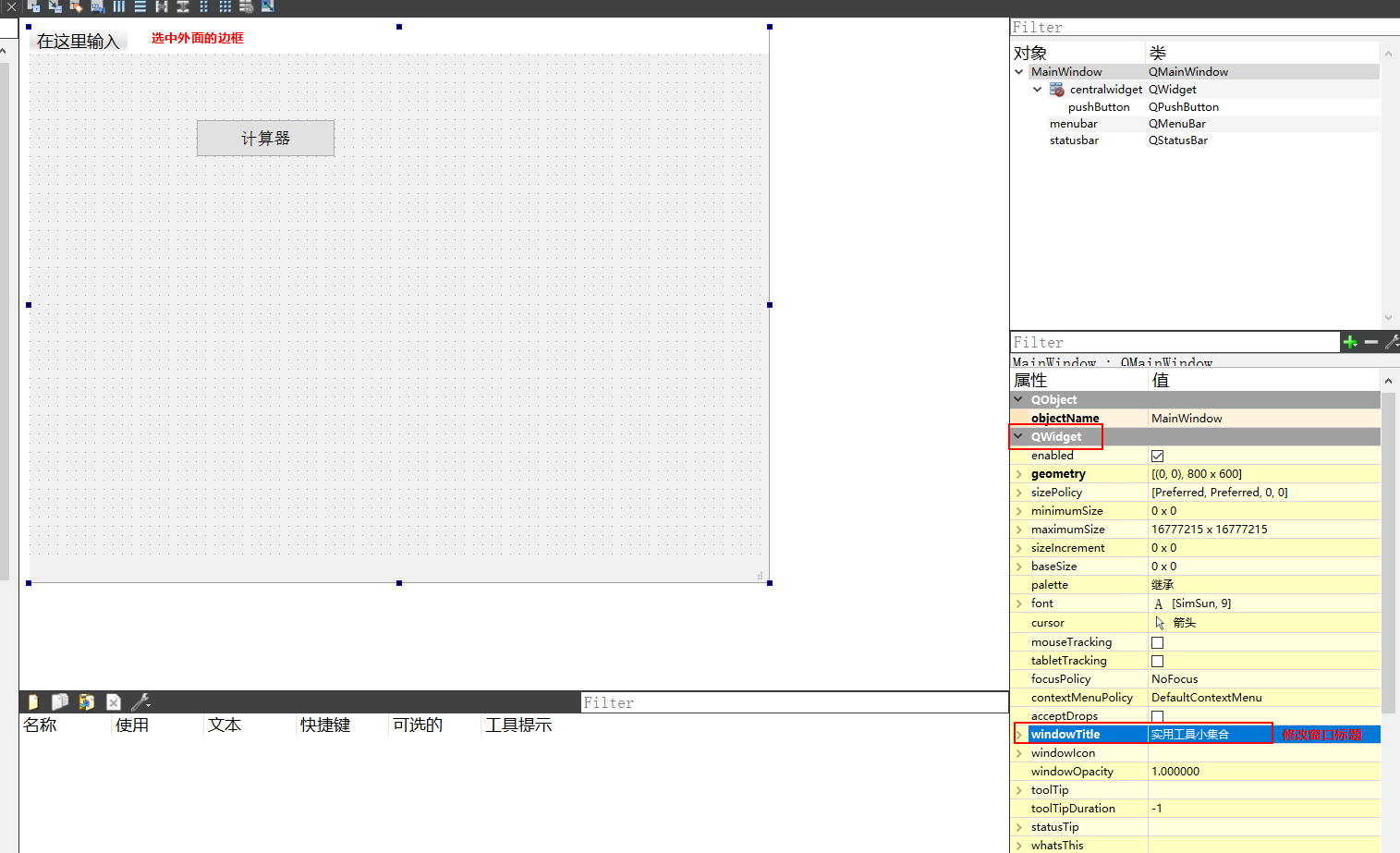Click the 名称 column header
The image size is (1400, 853).
(40, 725)
